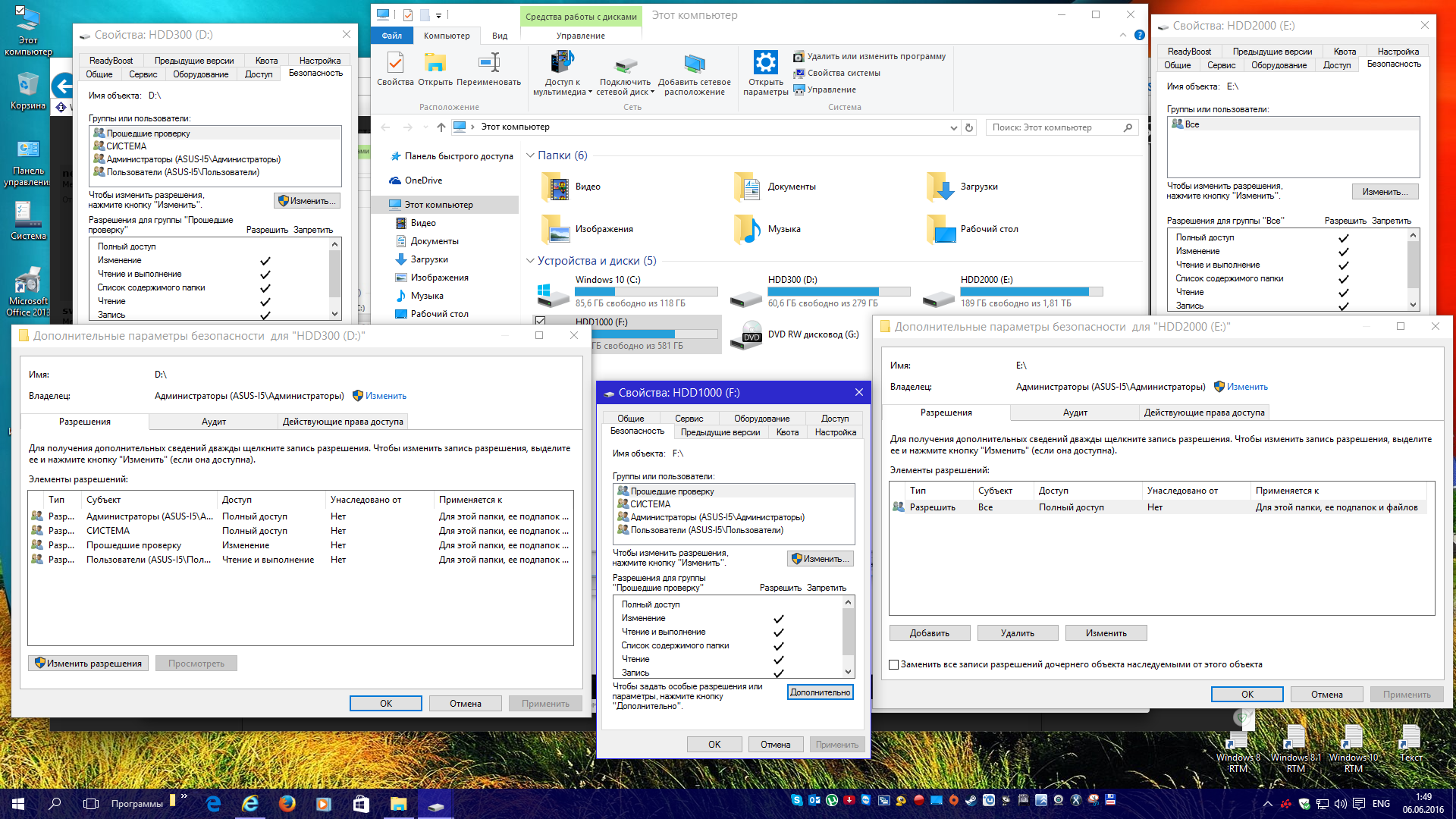Viewport: 1456px width, 819px height.
Task: Click the Поиск: Этот компьютер field
Action: point(1062,127)
